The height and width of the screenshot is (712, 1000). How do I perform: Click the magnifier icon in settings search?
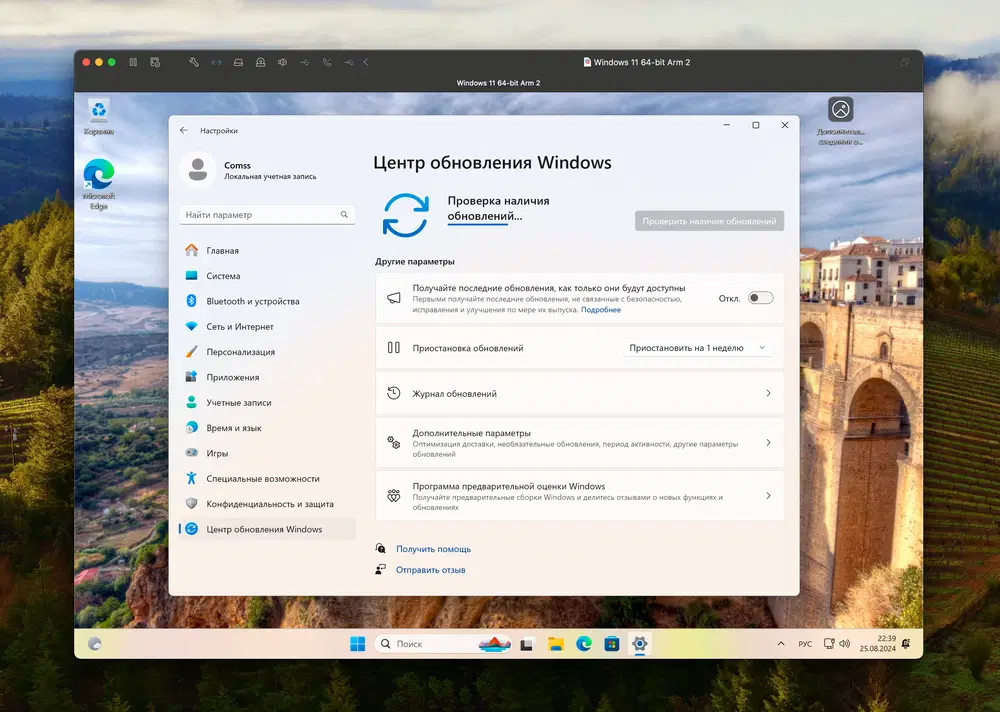[344, 215]
